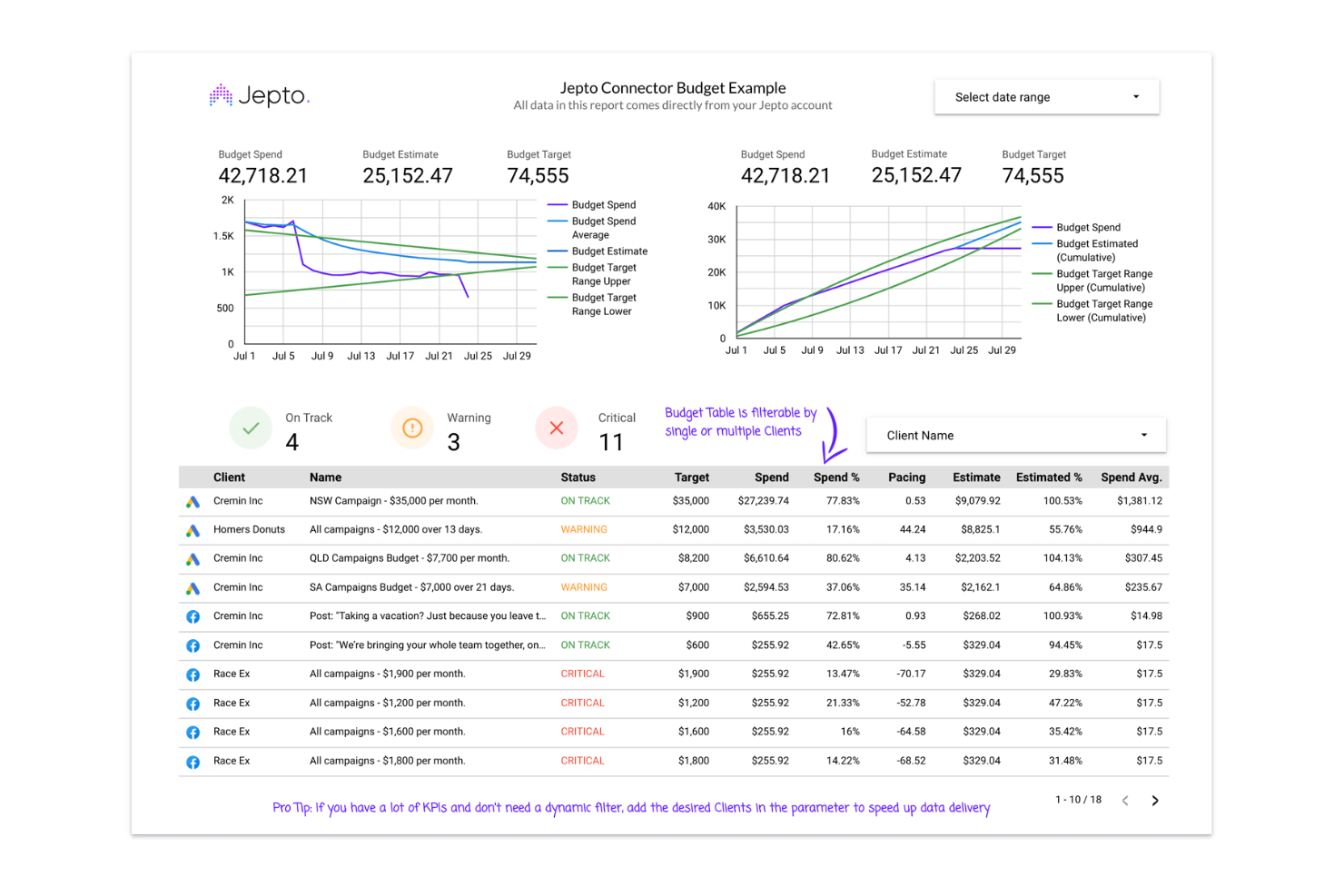Click the red Critical X icon
Screen dimensions: 1344x896
click(556, 428)
